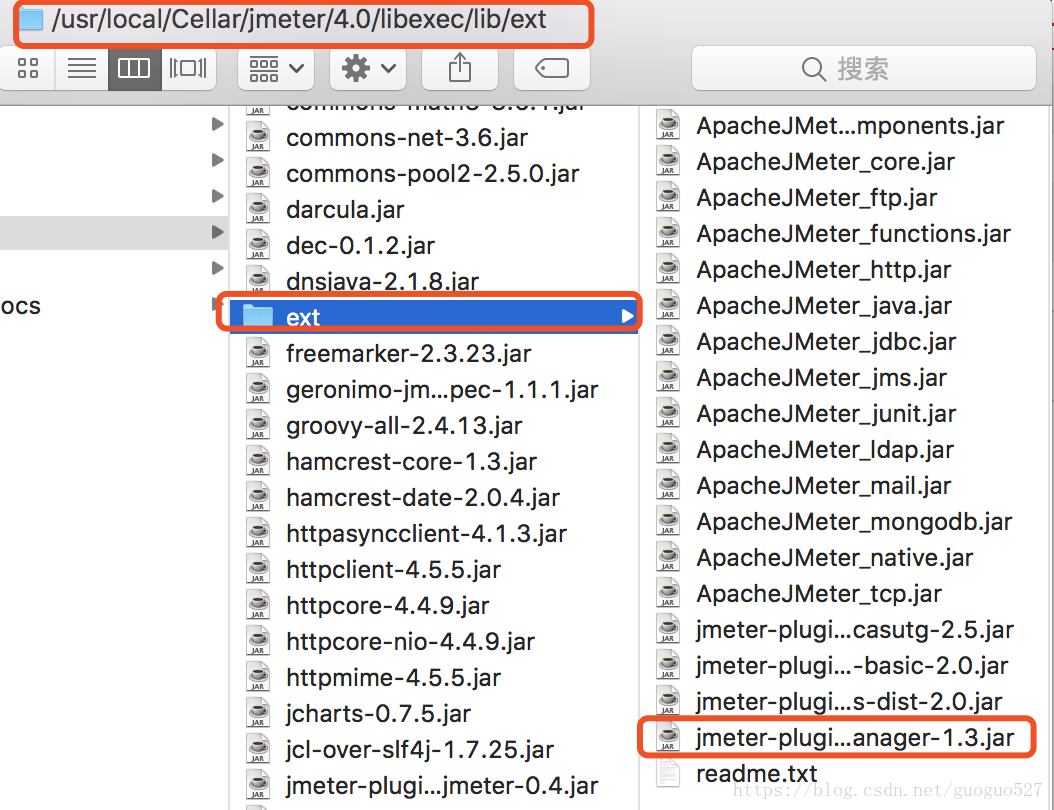Select the darcula.jar file icon
1054x810 pixels.
257,209
